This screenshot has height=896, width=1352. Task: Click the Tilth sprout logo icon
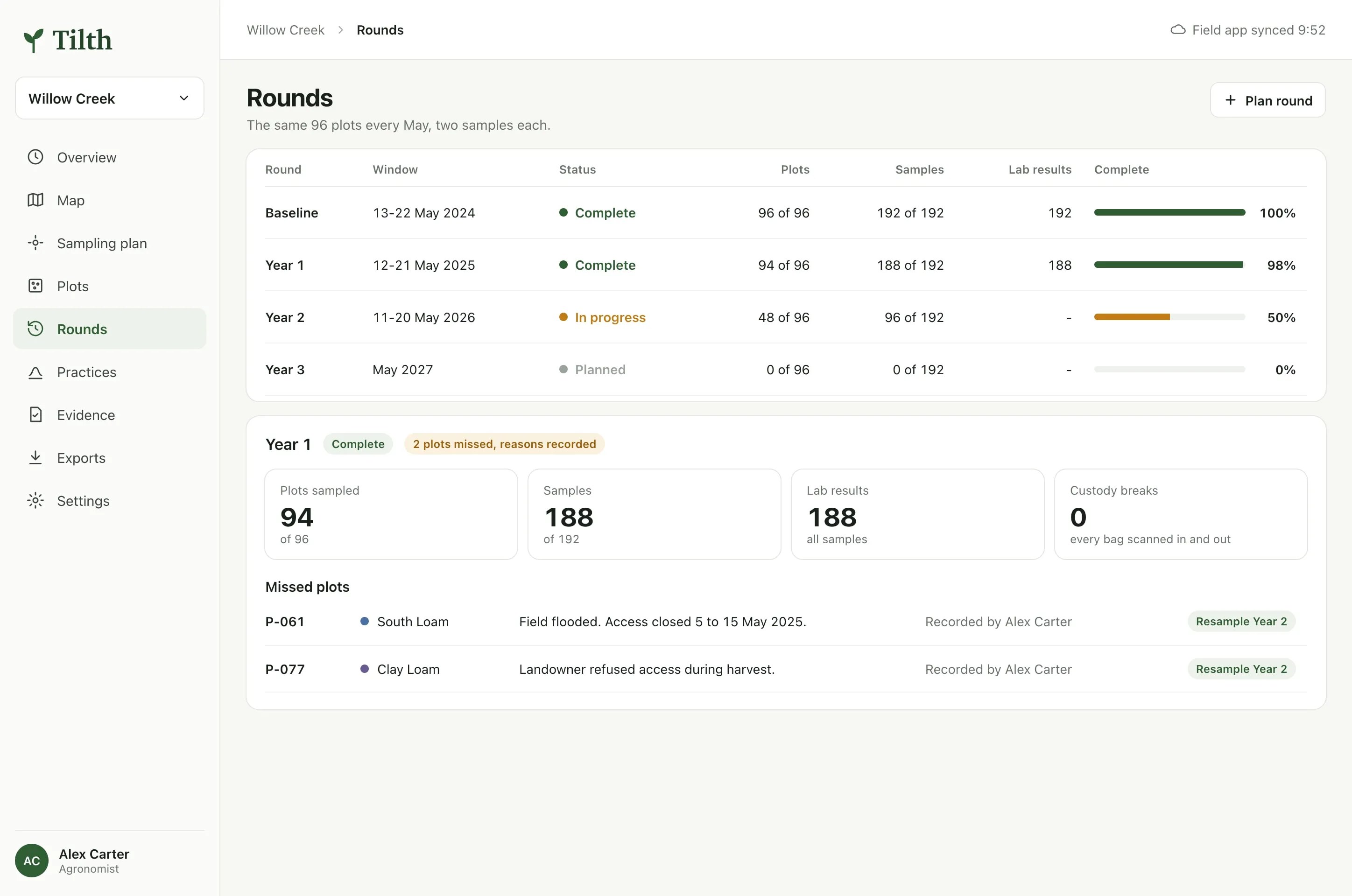pyautogui.click(x=34, y=41)
